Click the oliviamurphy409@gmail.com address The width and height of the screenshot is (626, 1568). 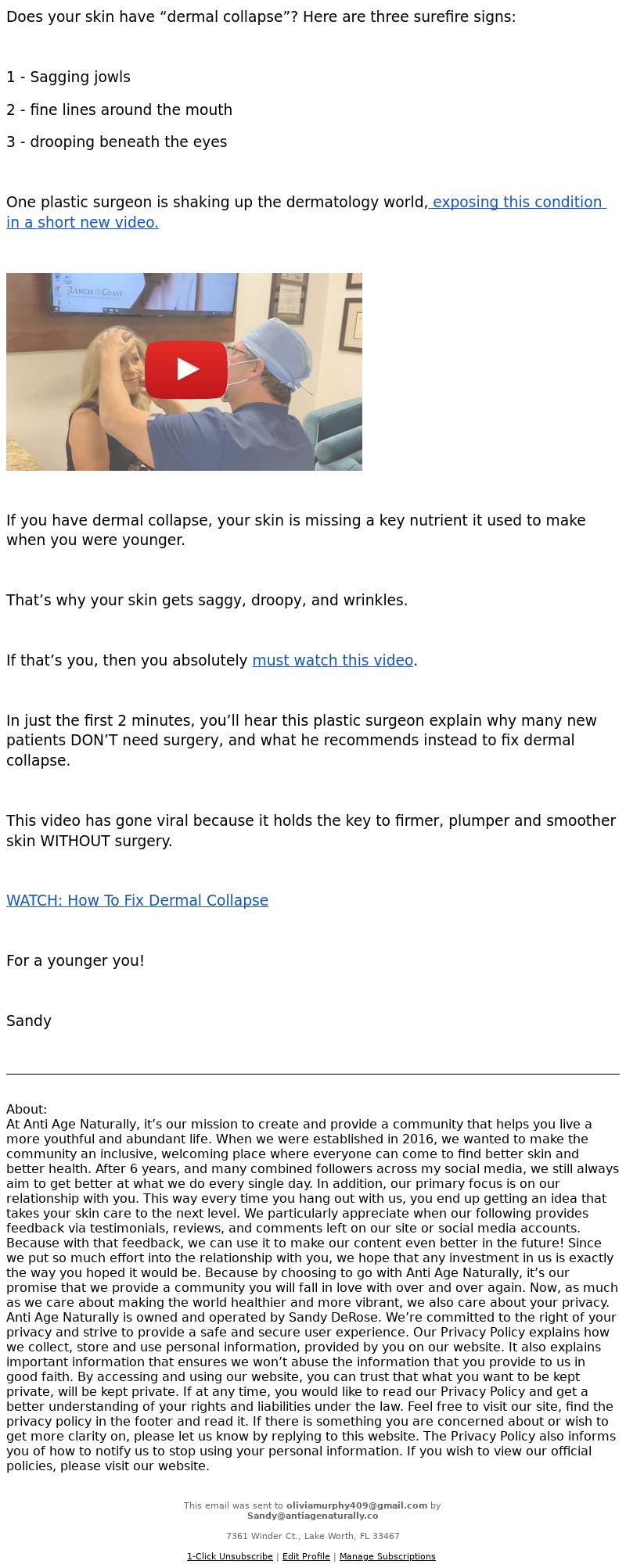click(x=357, y=1505)
